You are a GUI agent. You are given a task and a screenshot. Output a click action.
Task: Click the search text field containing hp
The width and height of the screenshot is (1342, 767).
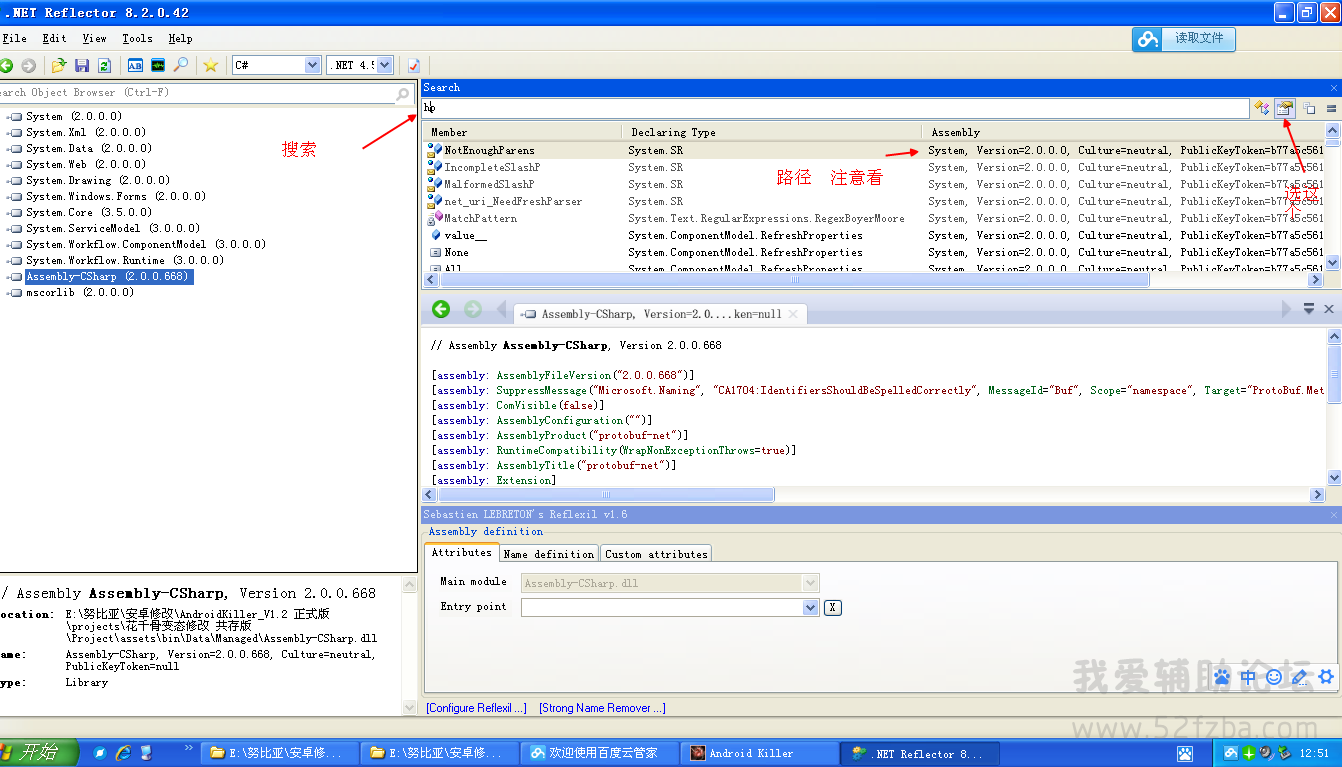tap(835, 108)
